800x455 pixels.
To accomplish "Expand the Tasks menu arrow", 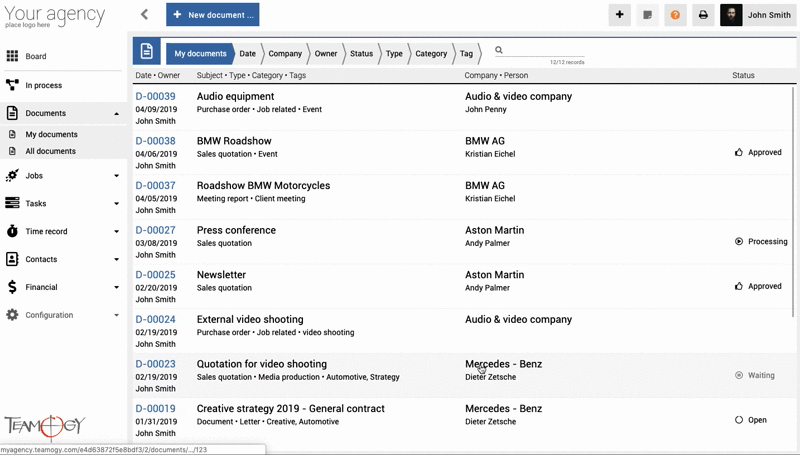I will (x=116, y=204).
